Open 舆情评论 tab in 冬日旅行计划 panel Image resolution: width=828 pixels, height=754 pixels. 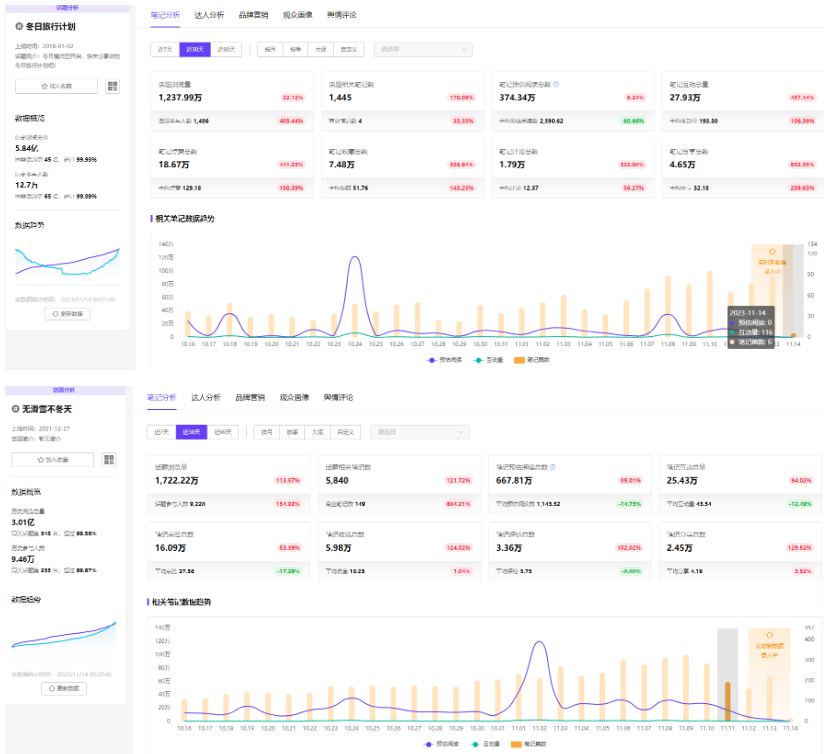click(342, 15)
